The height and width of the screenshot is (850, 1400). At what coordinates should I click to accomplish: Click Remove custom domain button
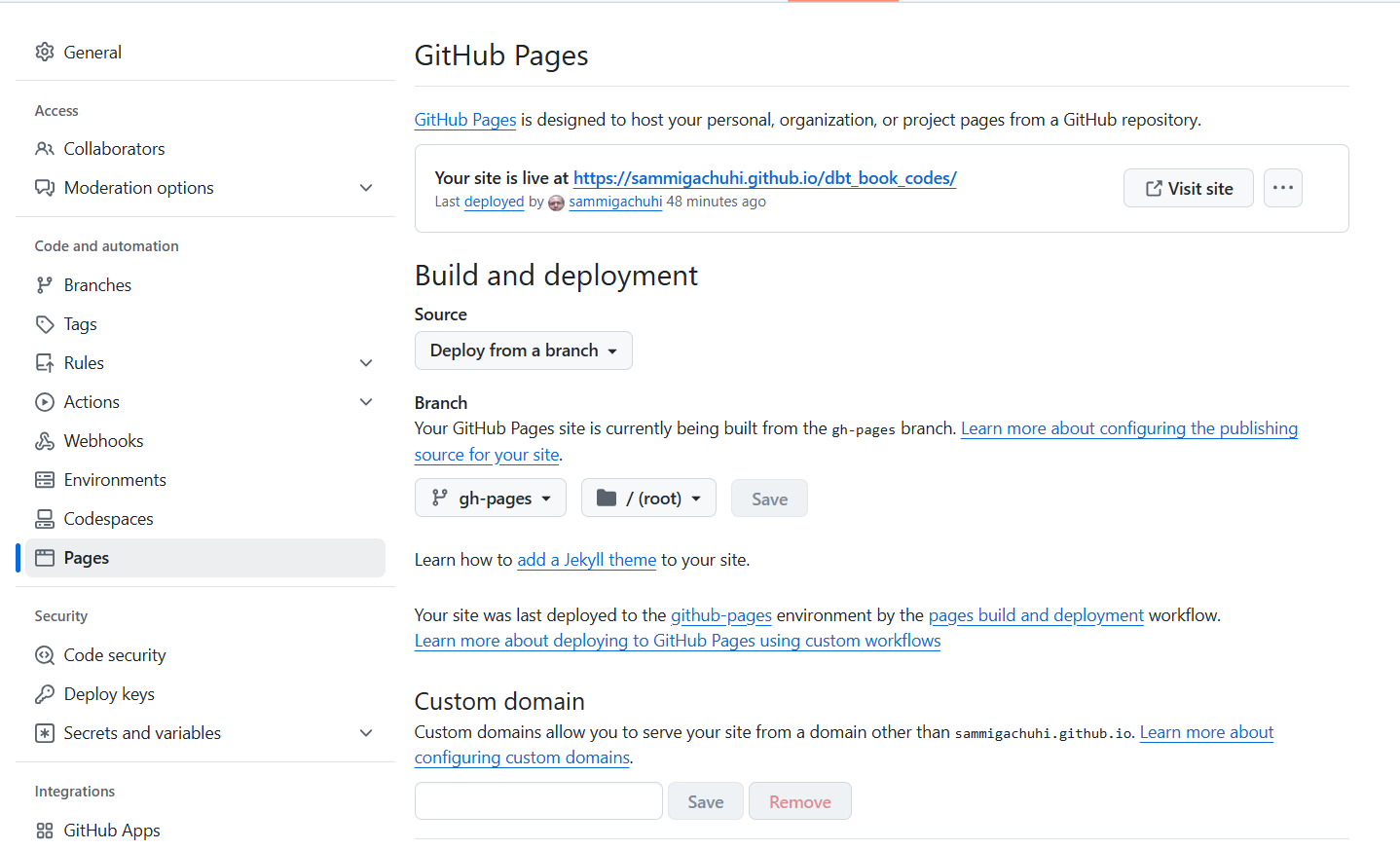800,801
